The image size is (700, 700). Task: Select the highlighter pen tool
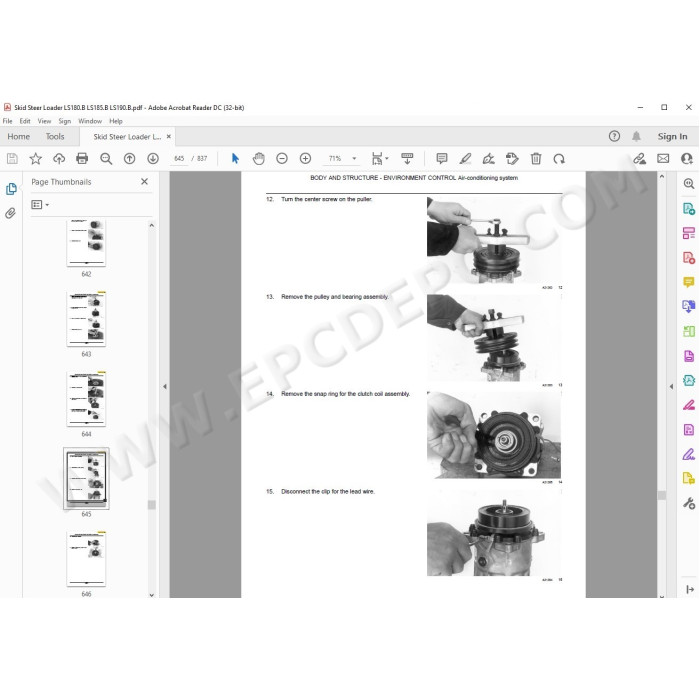[465, 158]
